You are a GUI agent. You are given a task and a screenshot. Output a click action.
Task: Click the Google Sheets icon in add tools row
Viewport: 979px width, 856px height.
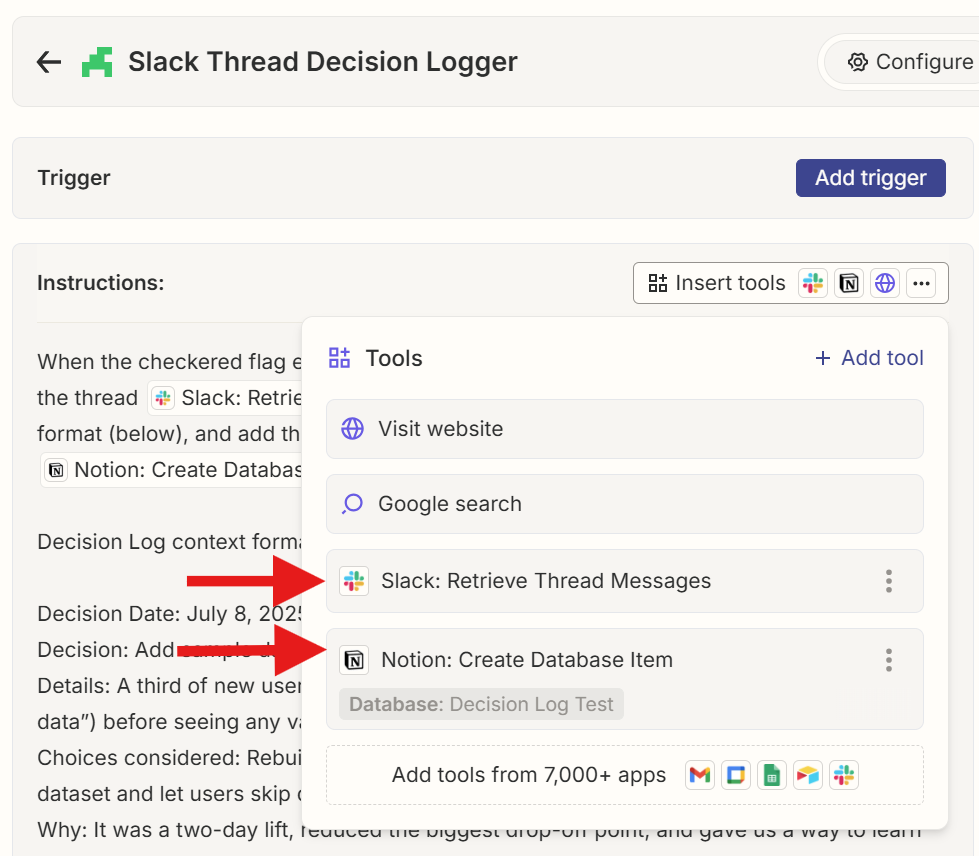tap(772, 775)
